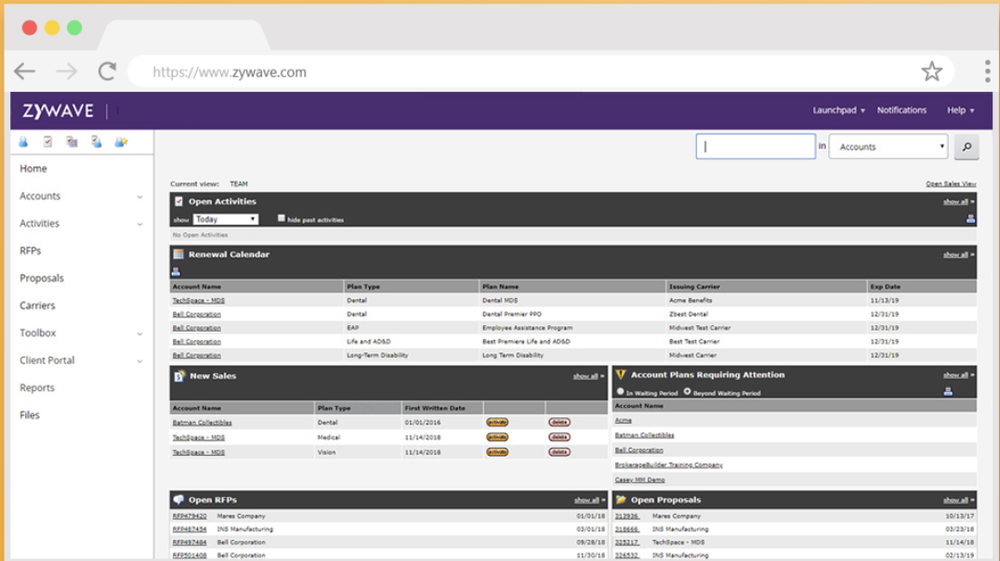Activate the Batman Collectibles dental sale

497,423
